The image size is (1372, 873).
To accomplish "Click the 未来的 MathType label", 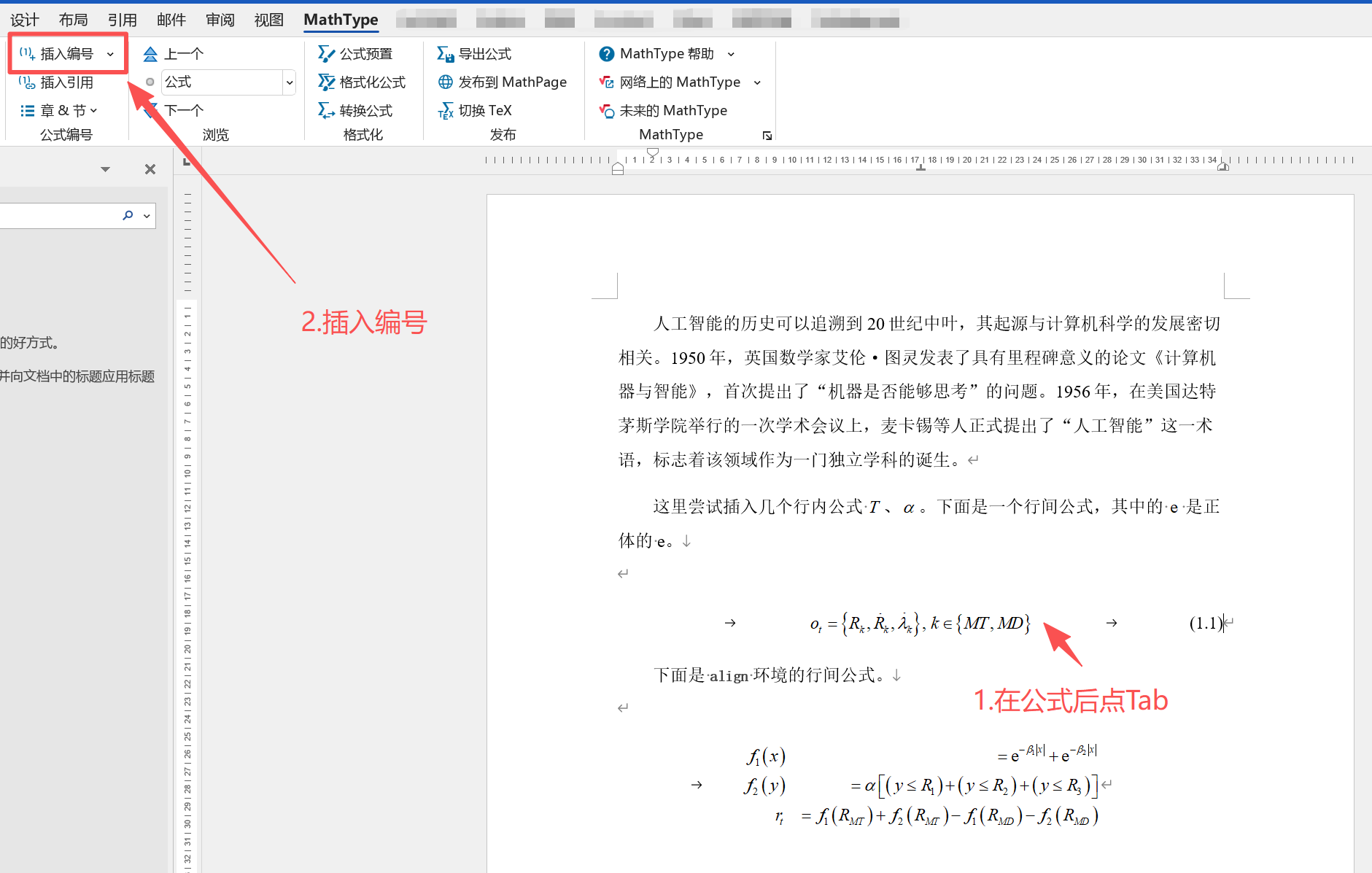I will [x=673, y=111].
